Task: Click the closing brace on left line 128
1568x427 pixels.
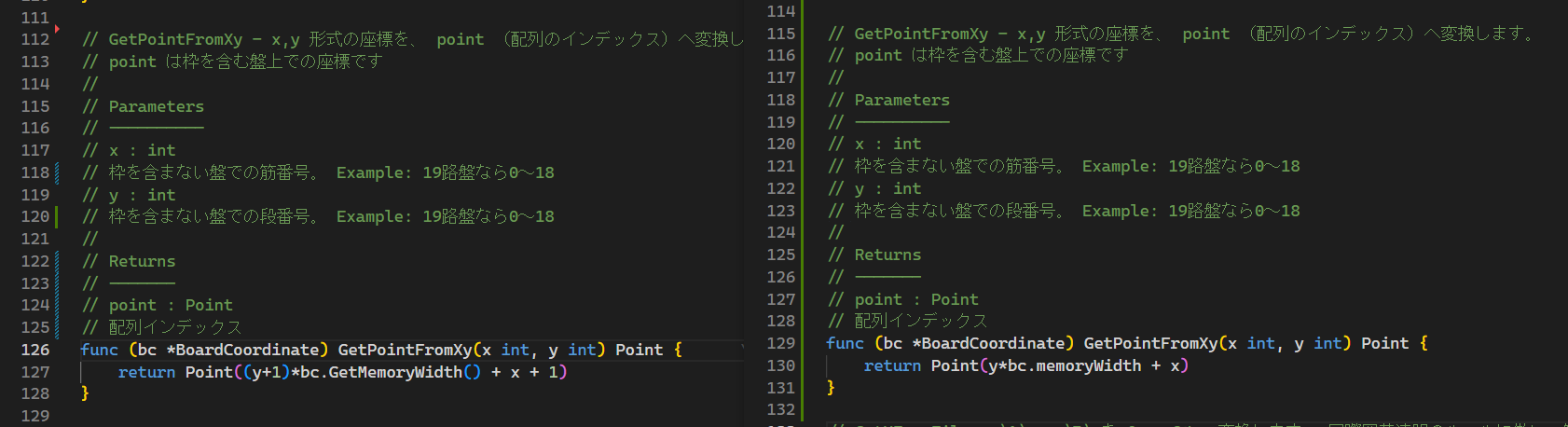Action: (x=85, y=393)
